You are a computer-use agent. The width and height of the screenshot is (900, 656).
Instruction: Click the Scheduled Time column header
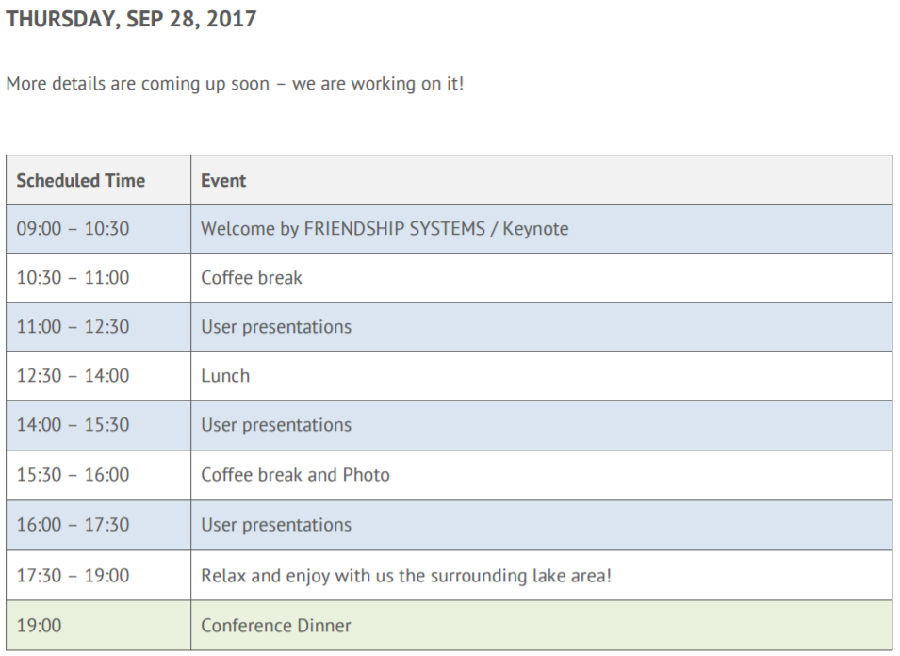[x=81, y=181]
